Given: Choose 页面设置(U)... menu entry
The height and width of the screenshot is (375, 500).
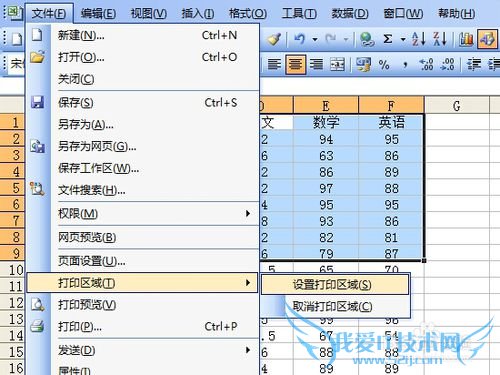Looking at the screenshot, I should [x=143, y=261].
